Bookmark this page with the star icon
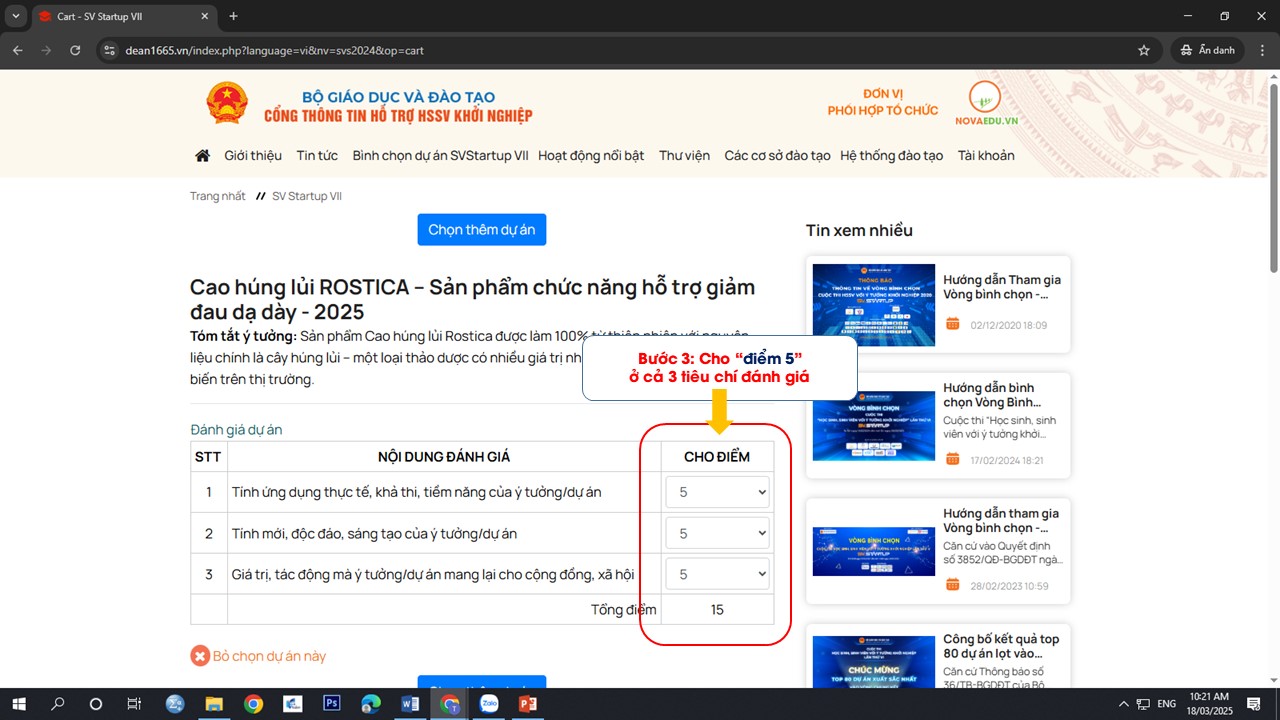Screen dimensions: 1280x720 [x=1144, y=50]
